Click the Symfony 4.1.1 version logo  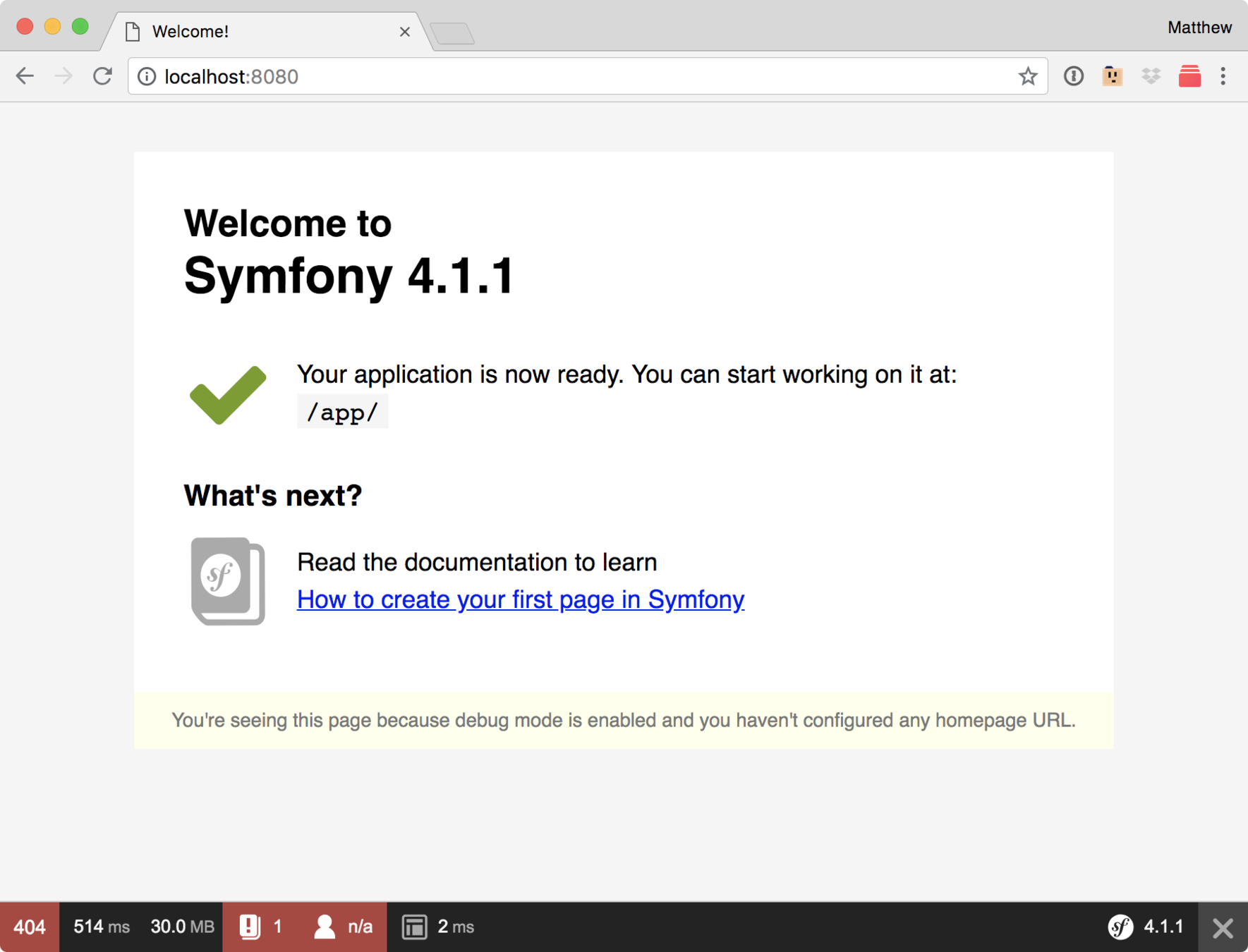1145,927
